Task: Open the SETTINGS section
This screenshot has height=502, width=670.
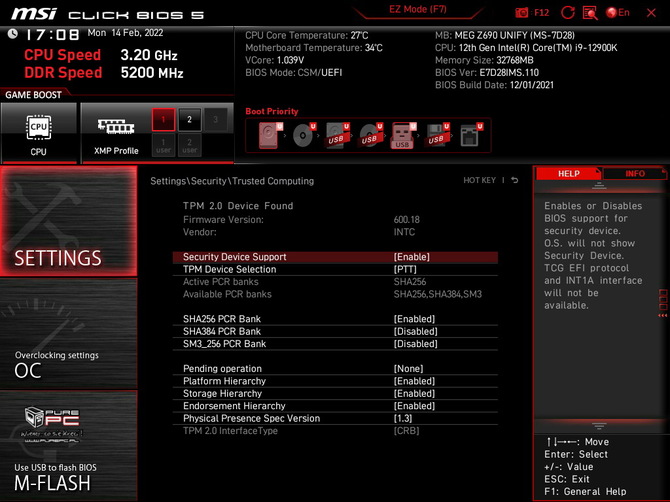Action: point(69,221)
